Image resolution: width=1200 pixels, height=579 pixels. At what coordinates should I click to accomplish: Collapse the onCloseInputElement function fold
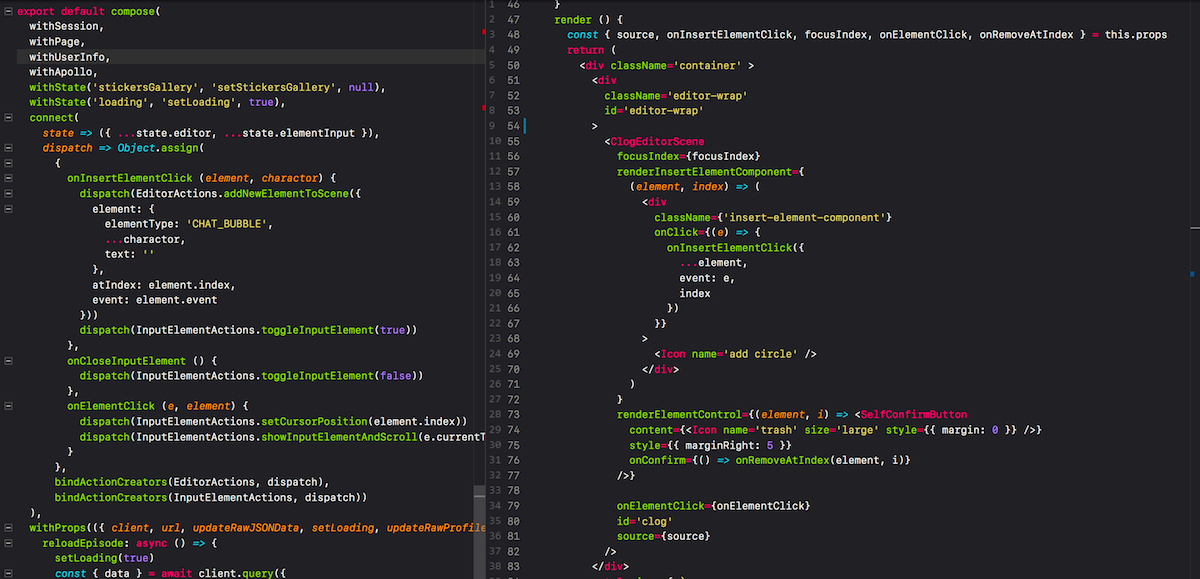8,361
